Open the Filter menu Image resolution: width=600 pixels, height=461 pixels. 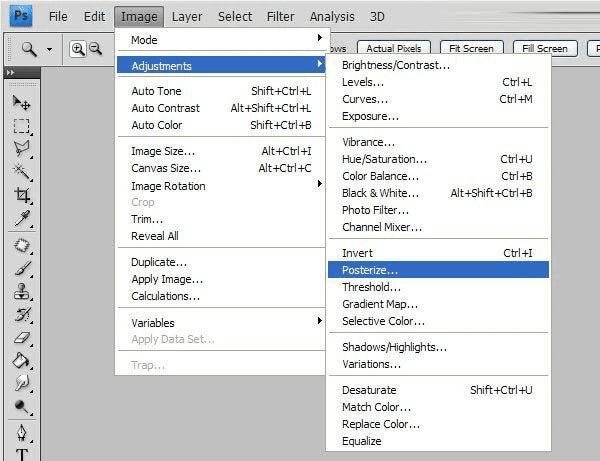[280, 16]
